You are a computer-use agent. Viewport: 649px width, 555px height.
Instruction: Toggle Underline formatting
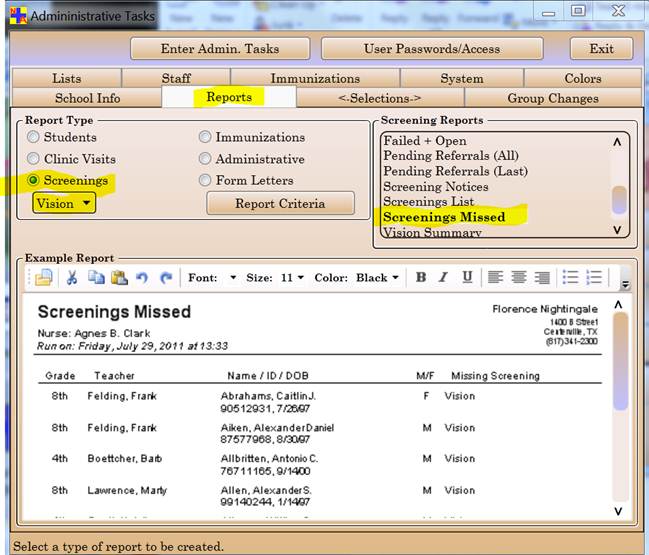coord(467,277)
